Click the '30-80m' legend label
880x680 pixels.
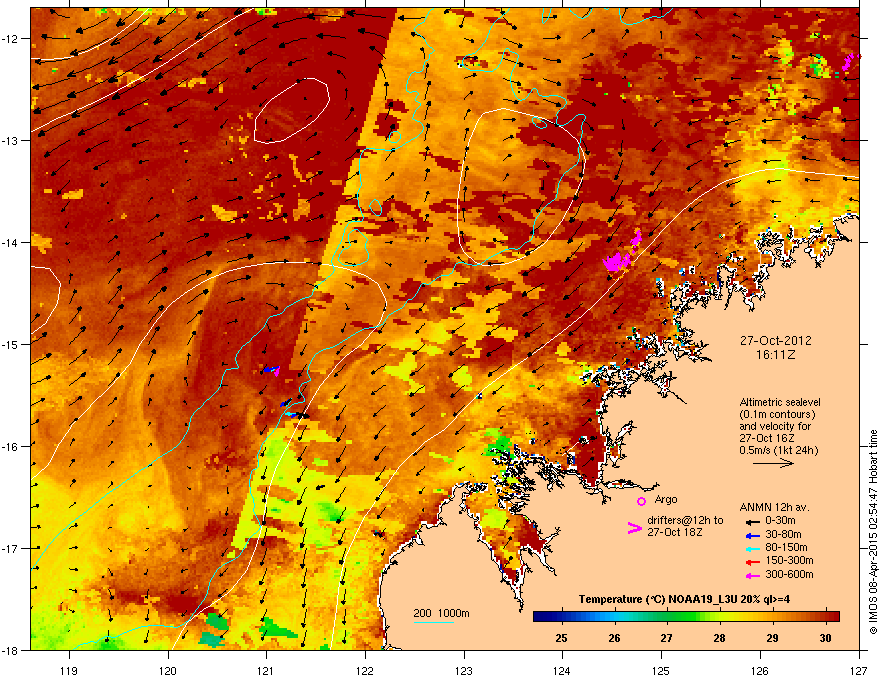click(783, 534)
